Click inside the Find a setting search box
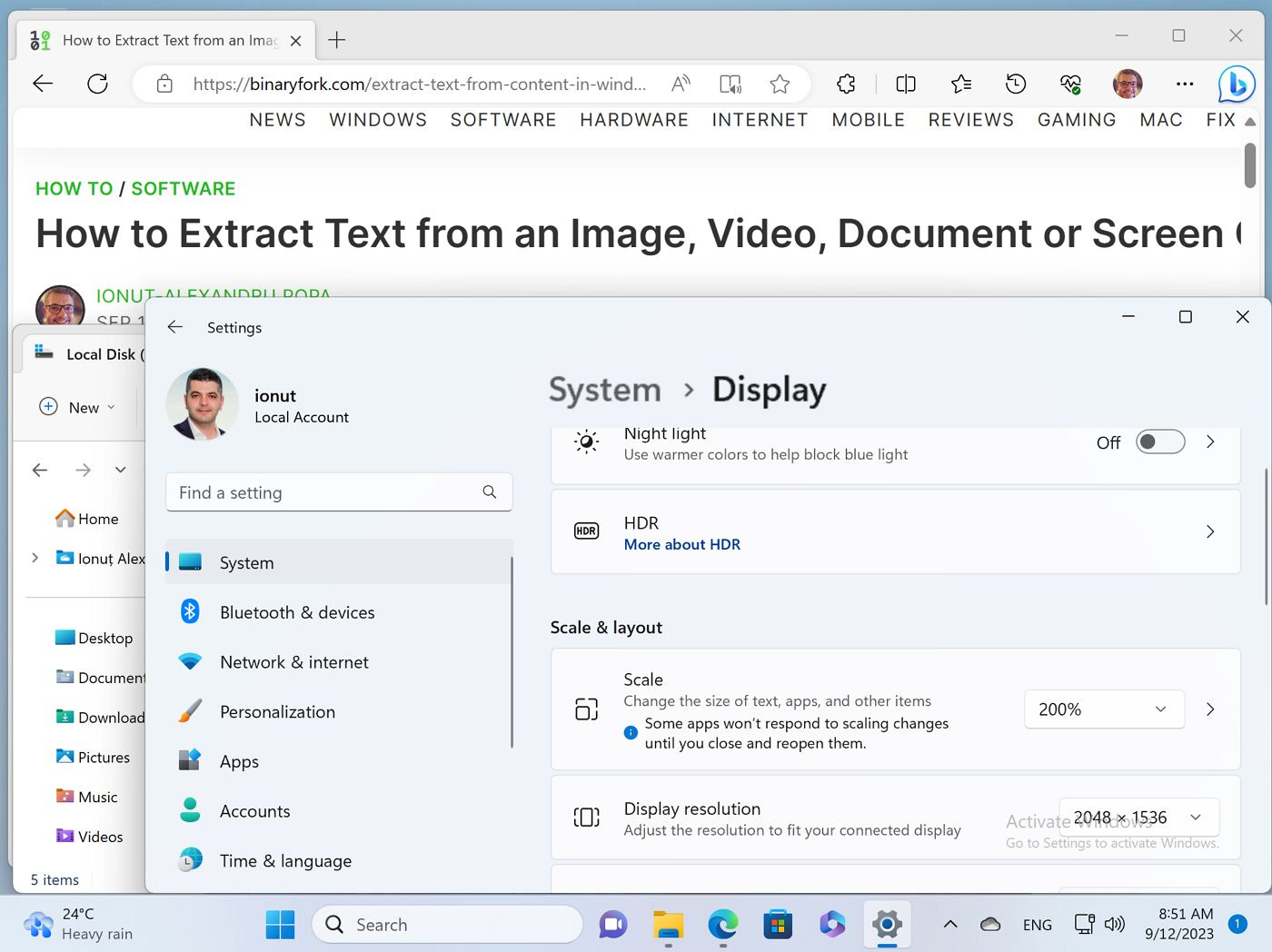Image resolution: width=1272 pixels, height=952 pixels. pos(327,491)
